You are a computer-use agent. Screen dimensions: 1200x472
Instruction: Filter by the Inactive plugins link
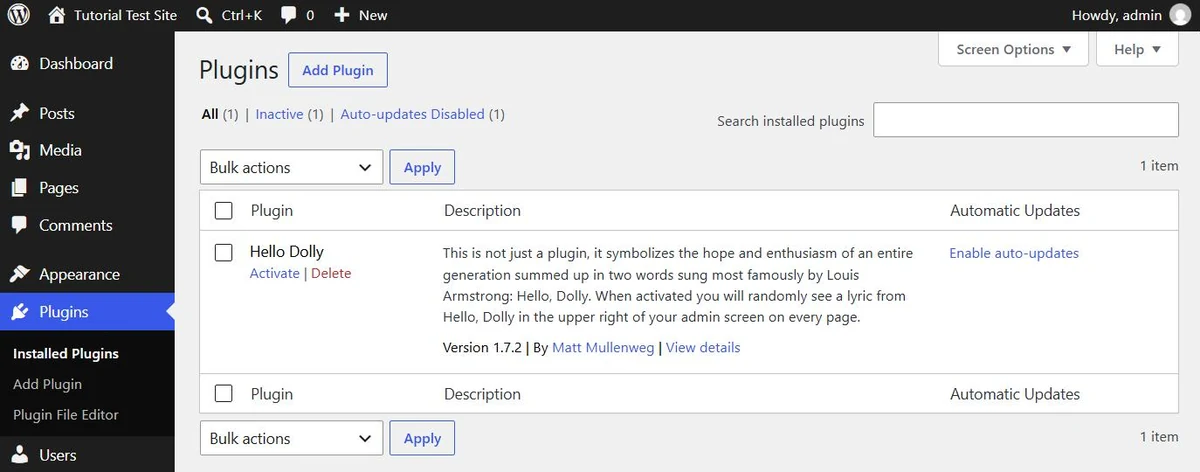279,114
